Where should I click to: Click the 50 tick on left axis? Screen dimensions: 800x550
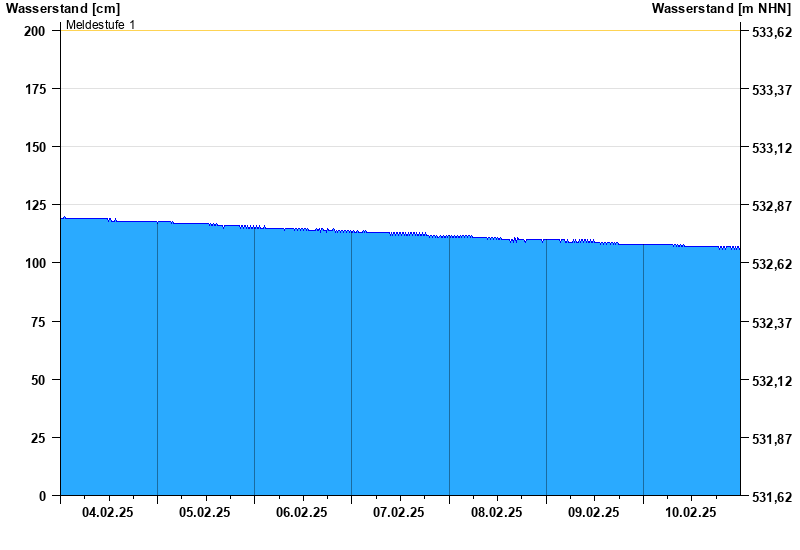(x=38, y=380)
